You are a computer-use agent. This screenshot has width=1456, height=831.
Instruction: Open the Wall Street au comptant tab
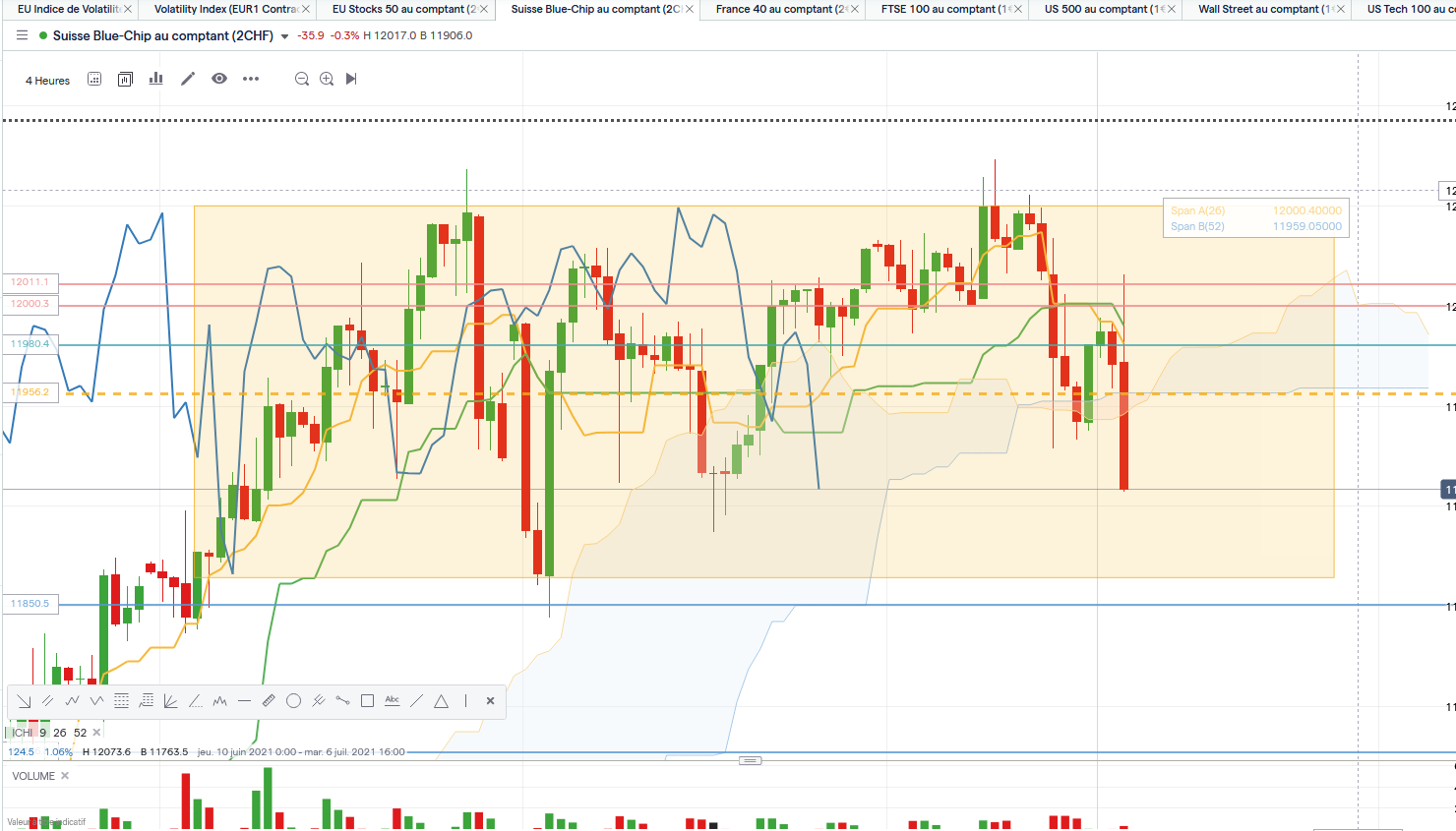[1258, 9]
